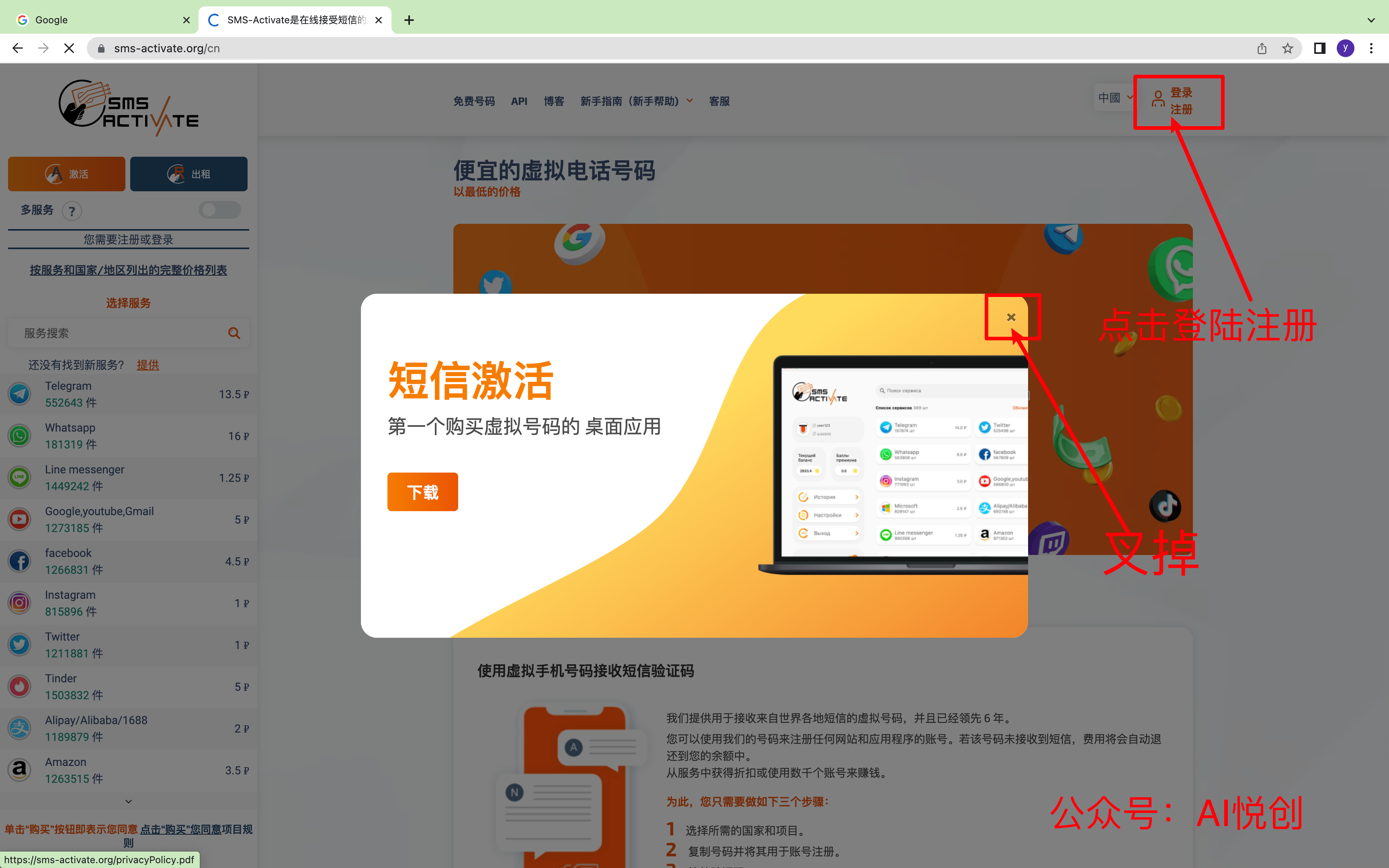Click the Twitter count 1211881 件
Viewport: 1389px width, 868px height.
[x=74, y=654]
